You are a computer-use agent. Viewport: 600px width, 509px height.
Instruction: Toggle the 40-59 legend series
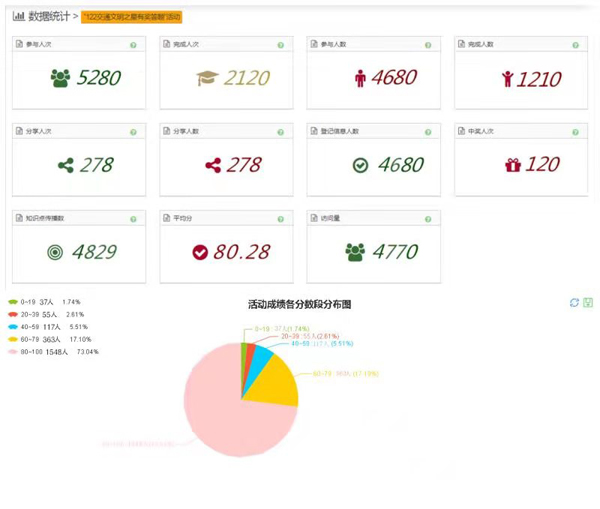pos(14,327)
